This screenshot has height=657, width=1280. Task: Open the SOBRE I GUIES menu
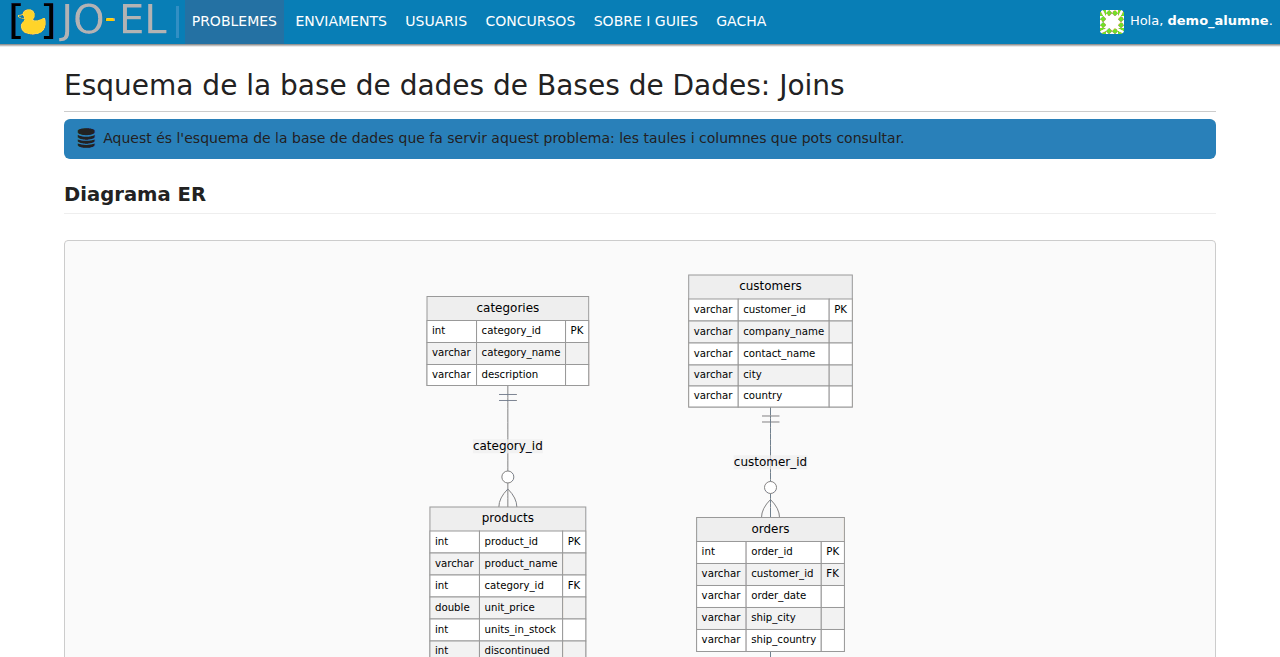[646, 21]
